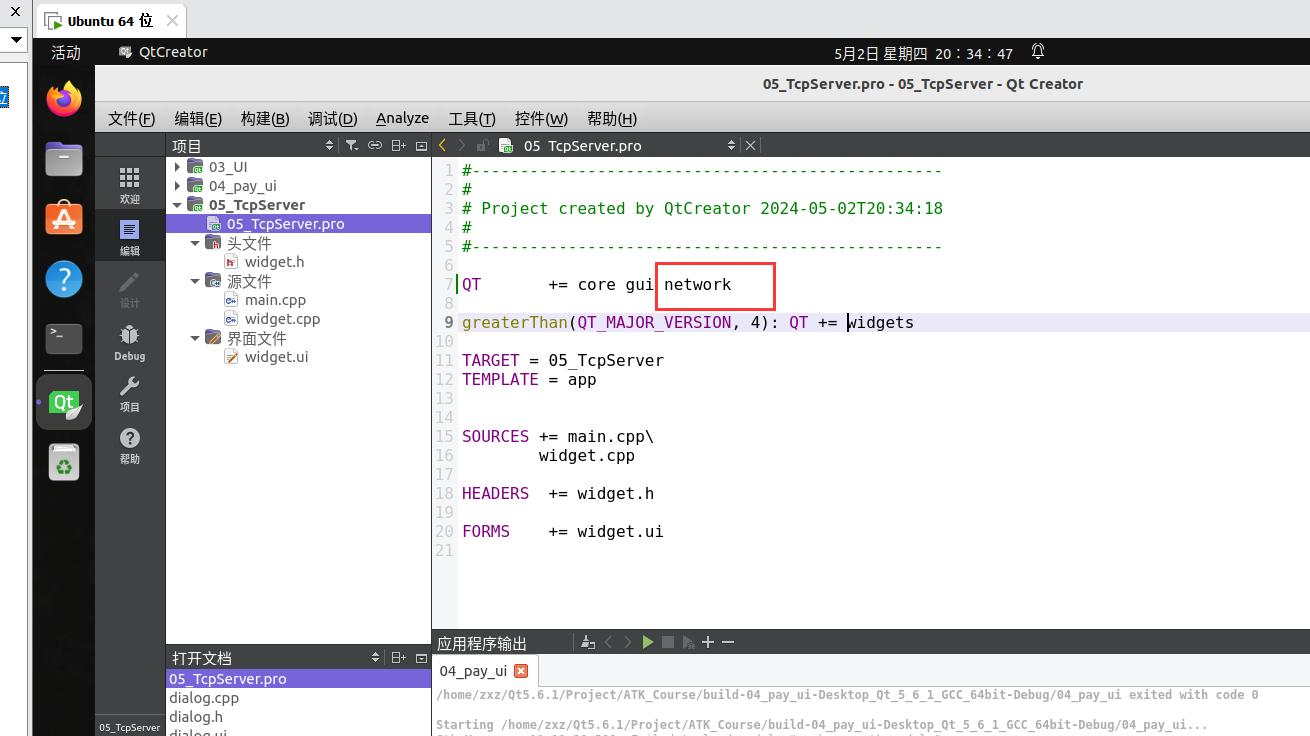The height and width of the screenshot is (736, 1310).
Task: Open dialog.cpp in 打开文档 panel
Action: point(203,697)
